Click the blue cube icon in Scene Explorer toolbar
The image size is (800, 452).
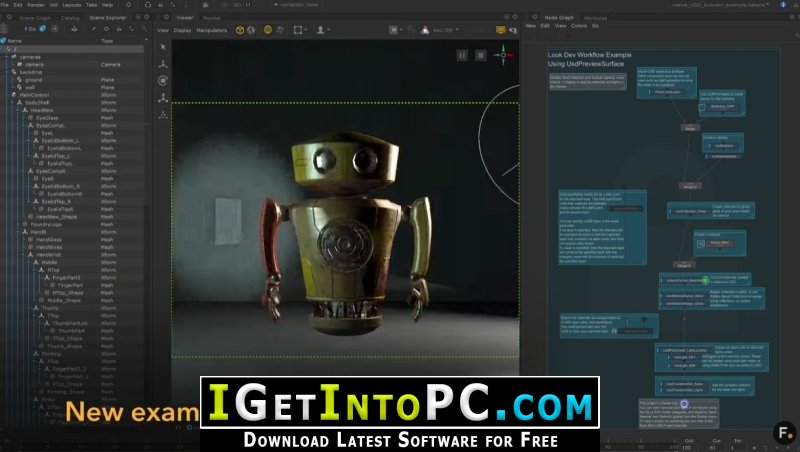(43, 29)
